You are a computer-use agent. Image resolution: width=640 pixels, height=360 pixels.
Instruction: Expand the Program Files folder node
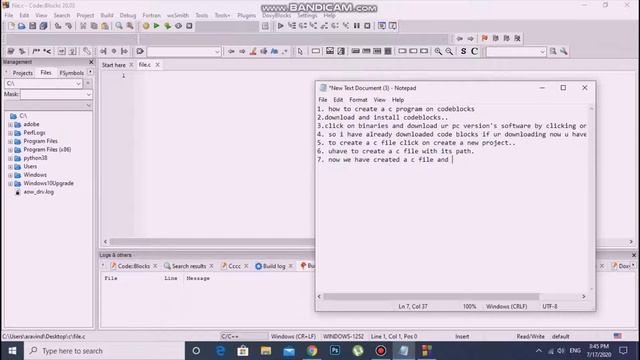point(10,141)
